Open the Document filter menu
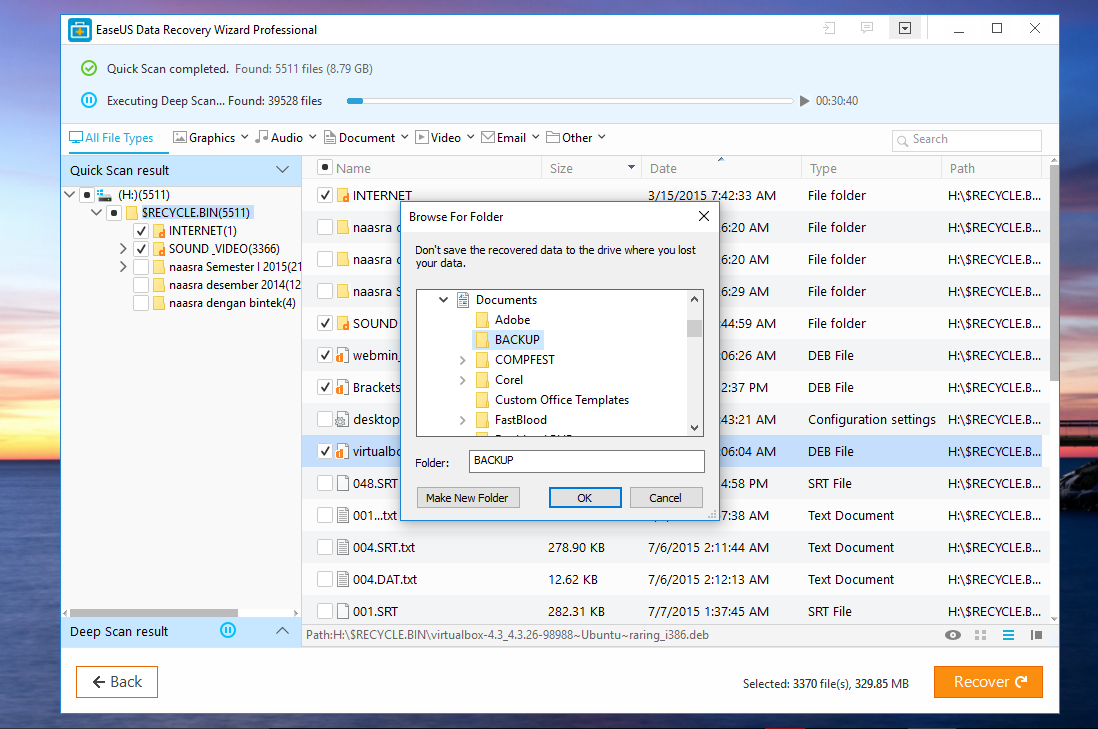 pyautogui.click(x=366, y=138)
